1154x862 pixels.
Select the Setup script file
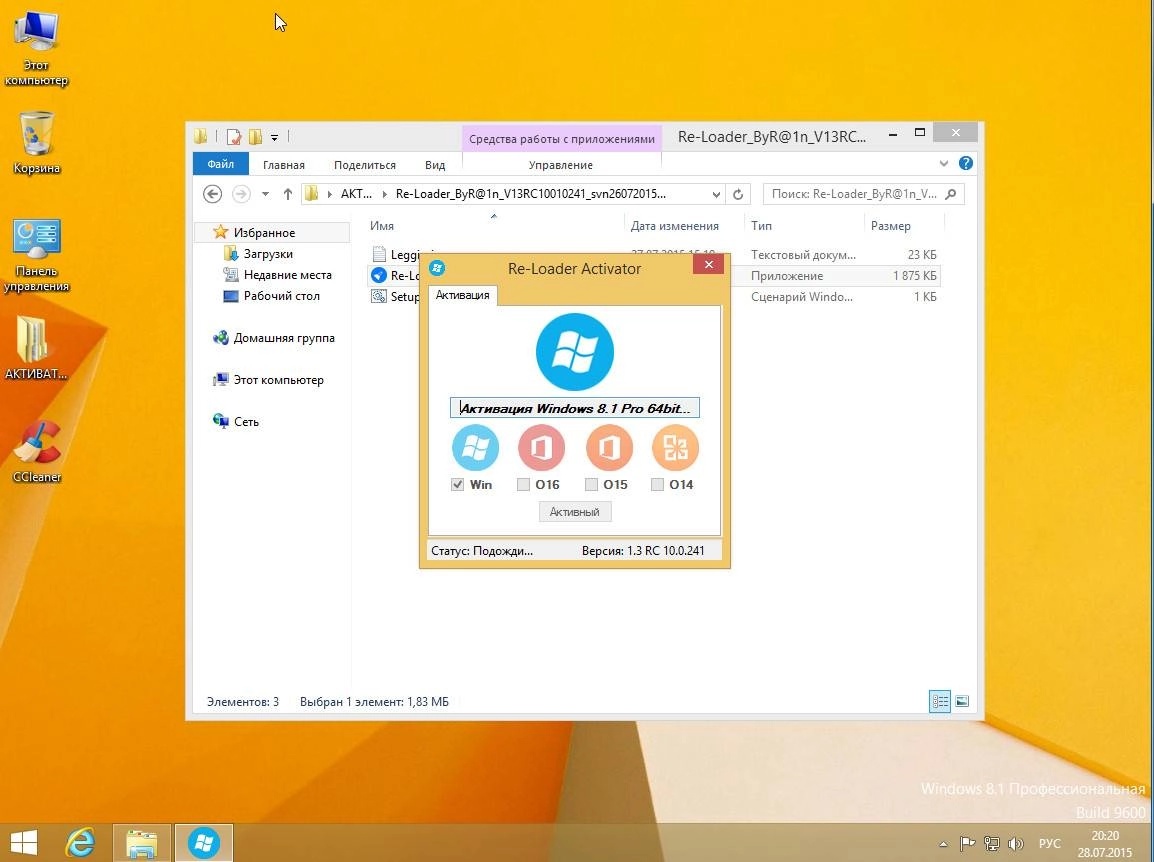point(396,297)
